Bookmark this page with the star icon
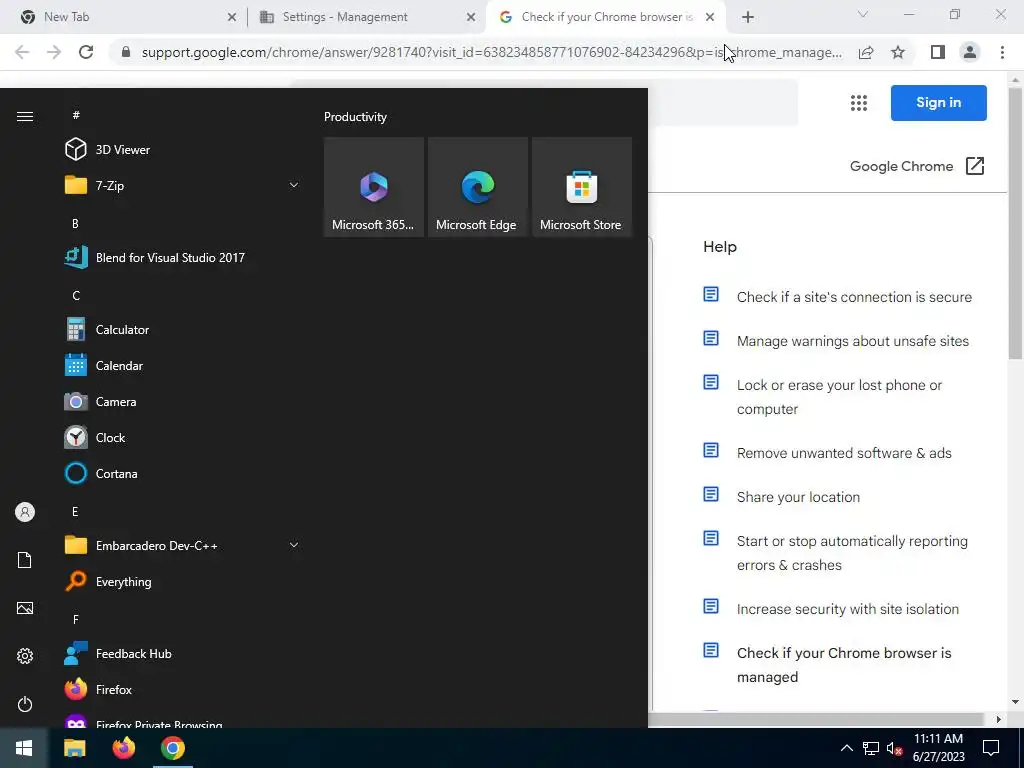Image resolution: width=1024 pixels, height=768 pixels. tap(898, 52)
